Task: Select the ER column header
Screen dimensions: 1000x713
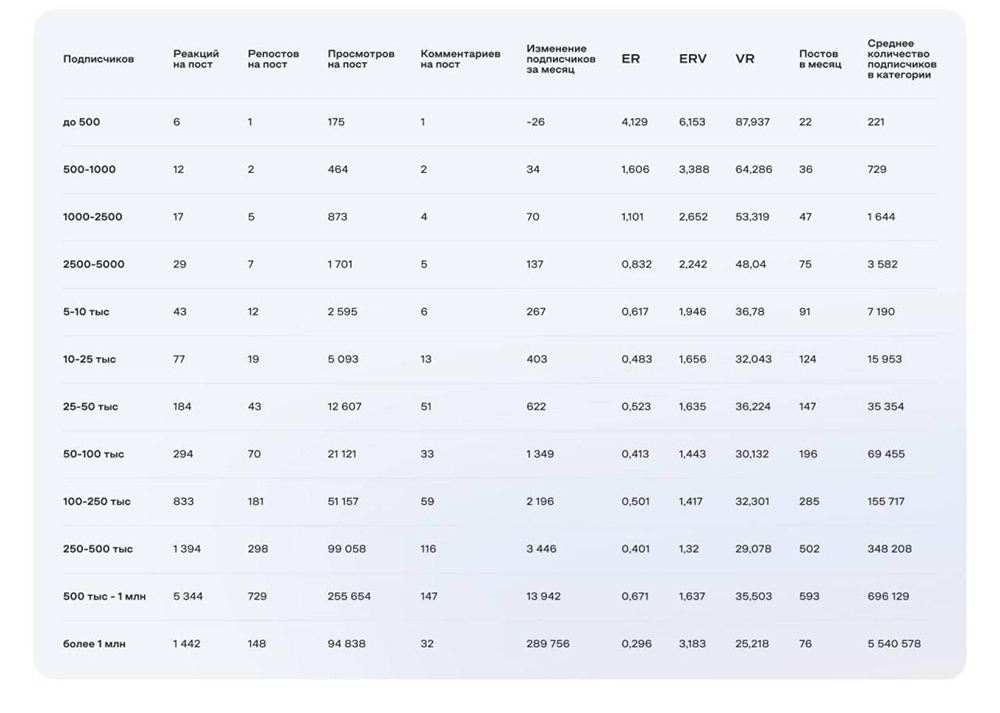Action: [x=630, y=59]
